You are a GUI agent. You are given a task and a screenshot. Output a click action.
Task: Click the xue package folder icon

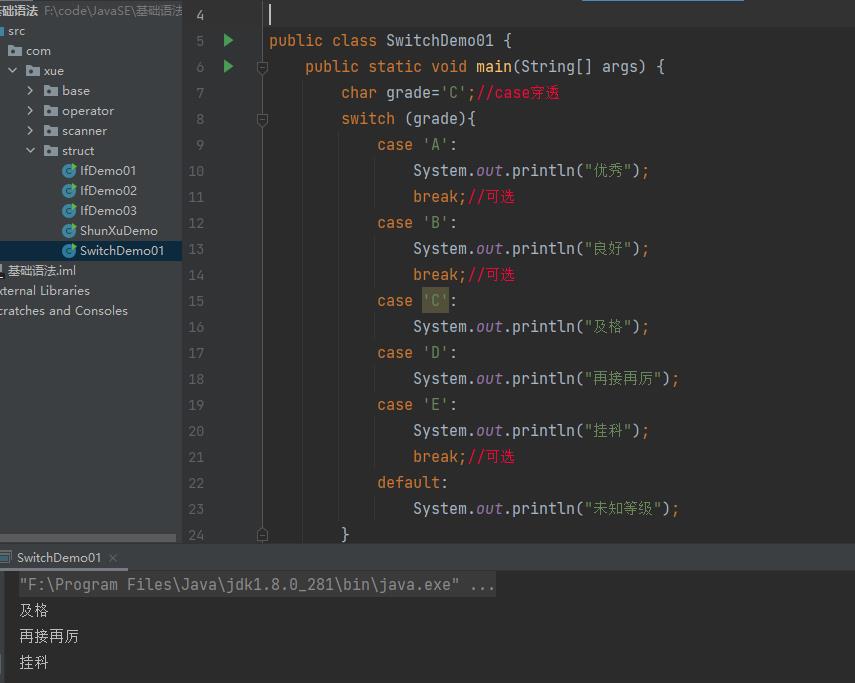[x=33, y=71]
